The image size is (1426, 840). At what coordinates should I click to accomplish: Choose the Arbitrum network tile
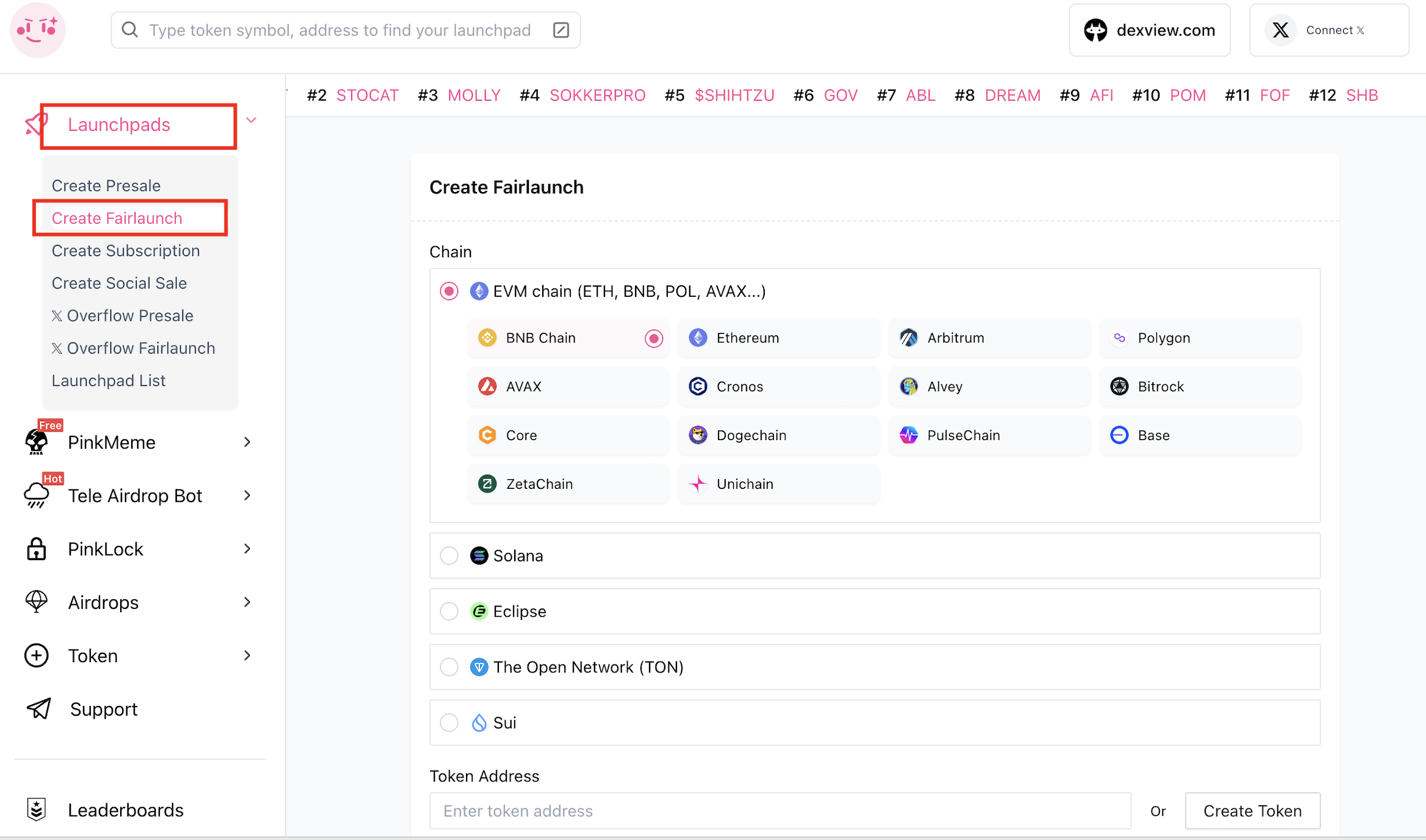click(x=989, y=338)
